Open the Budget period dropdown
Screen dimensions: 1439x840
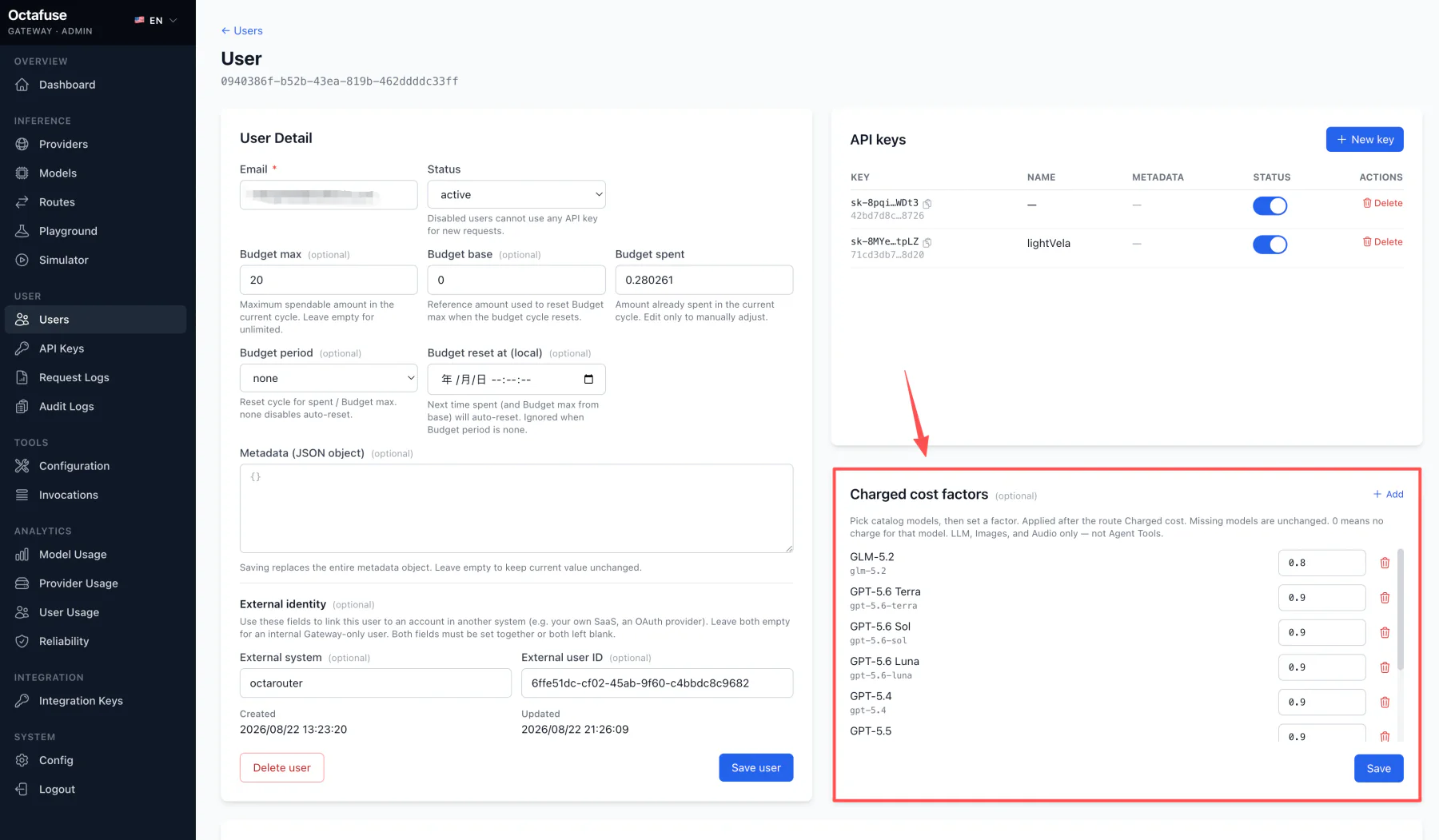(329, 378)
